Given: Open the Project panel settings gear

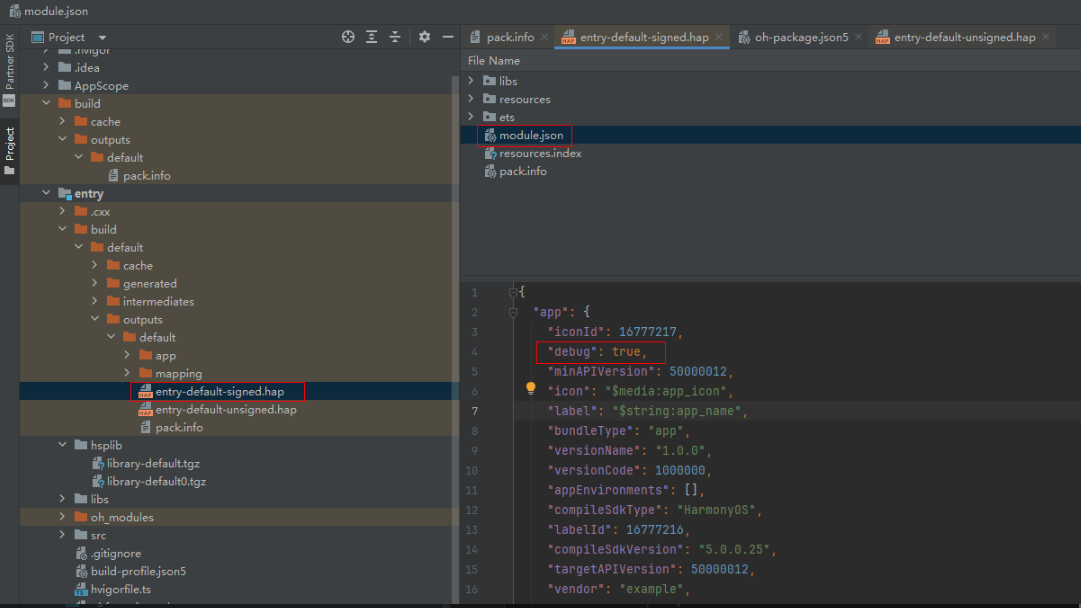Looking at the screenshot, I should click(424, 37).
